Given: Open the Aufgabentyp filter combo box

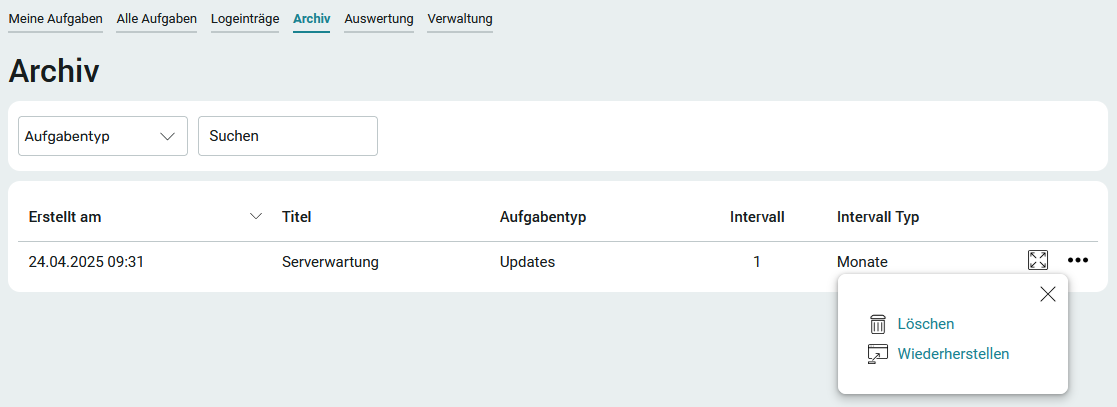Looking at the screenshot, I should 103,136.
